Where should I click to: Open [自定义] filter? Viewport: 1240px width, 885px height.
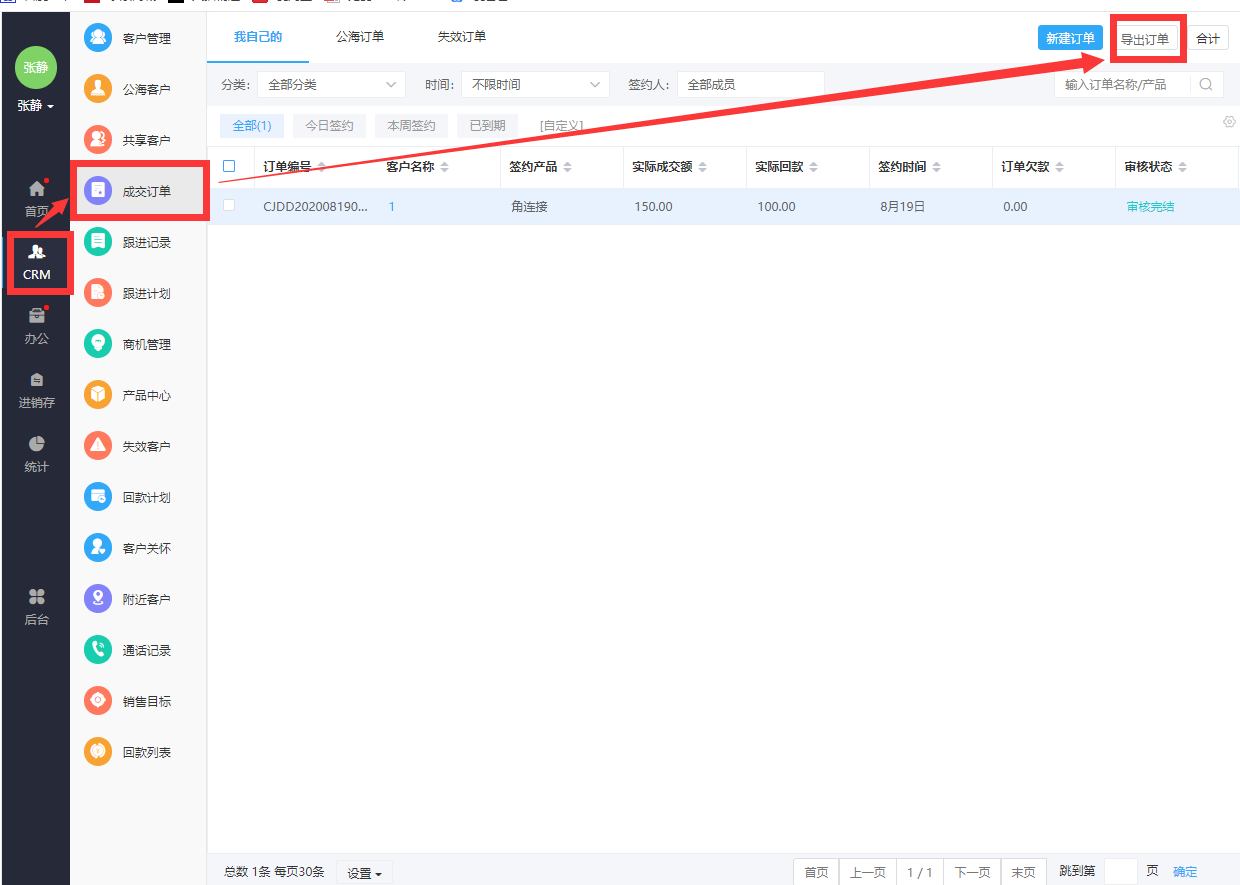click(561, 126)
